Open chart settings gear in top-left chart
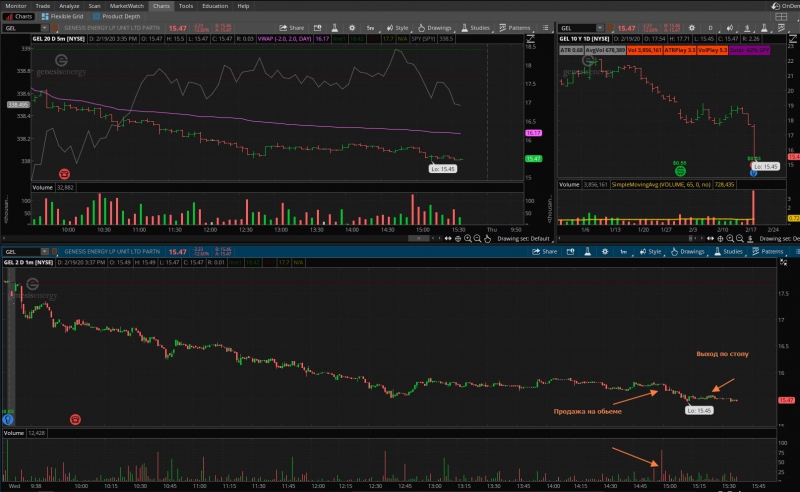The width and height of the screenshot is (800, 492). click(352, 28)
